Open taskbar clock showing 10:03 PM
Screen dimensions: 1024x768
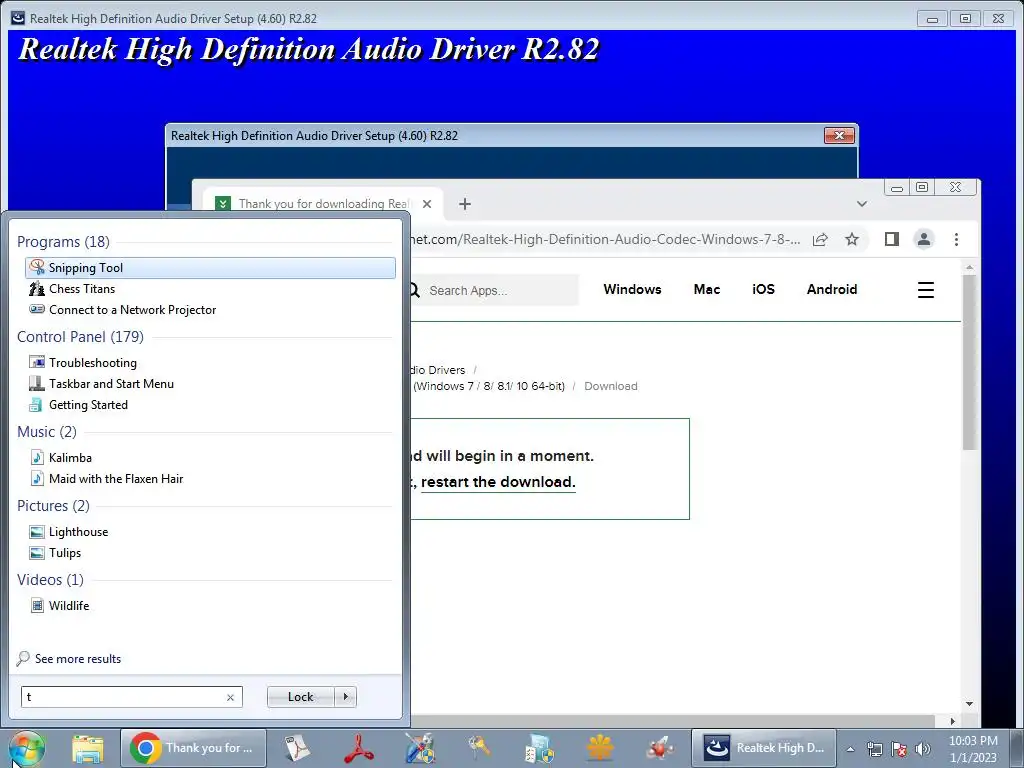pos(973,749)
